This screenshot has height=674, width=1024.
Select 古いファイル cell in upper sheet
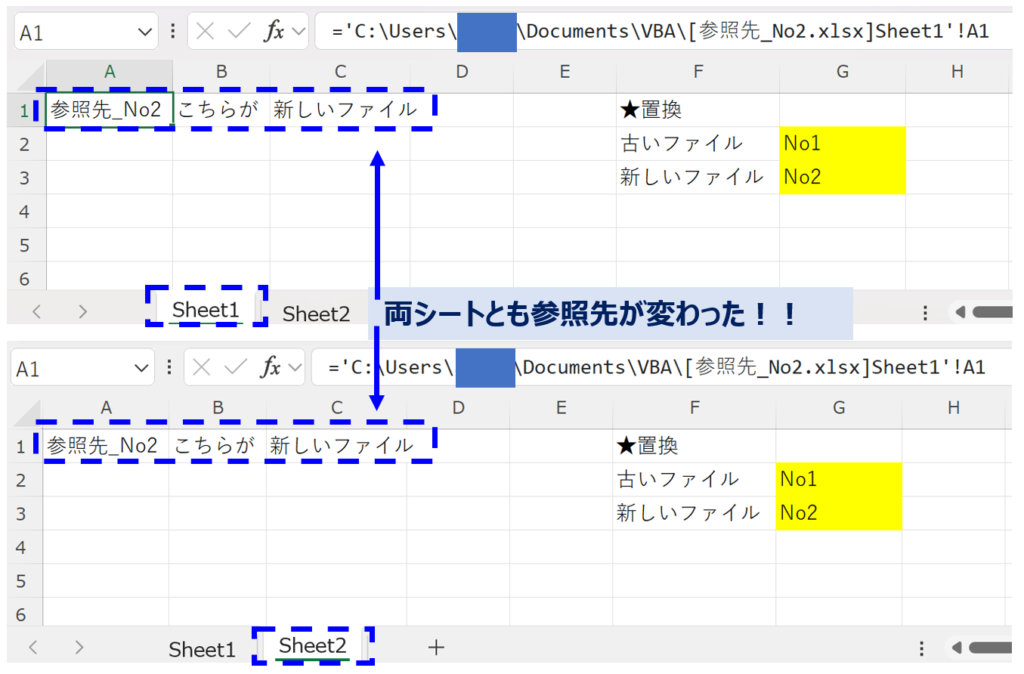click(698, 144)
